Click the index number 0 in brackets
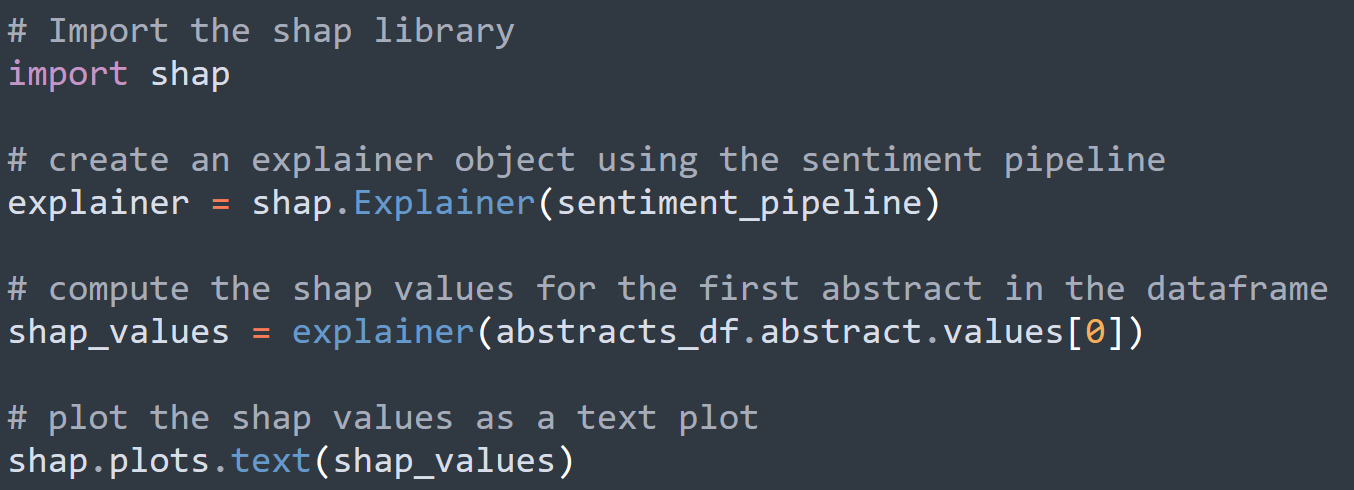 pos(1095,332)
